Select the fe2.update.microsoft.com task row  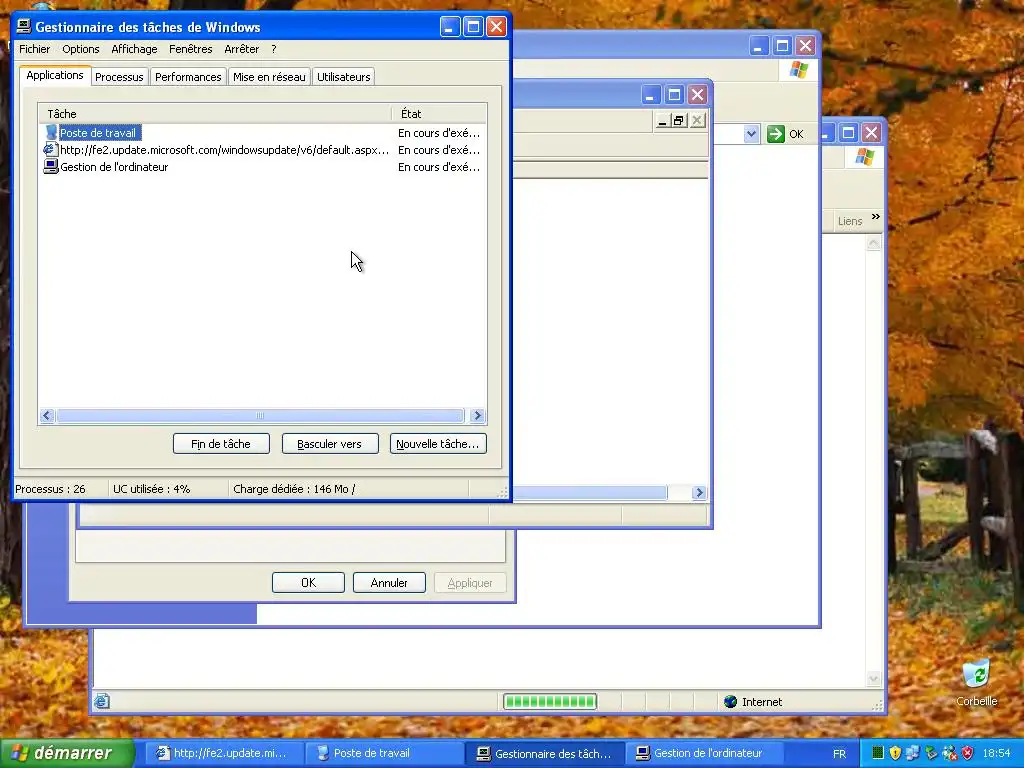click(x=262, y=150)
